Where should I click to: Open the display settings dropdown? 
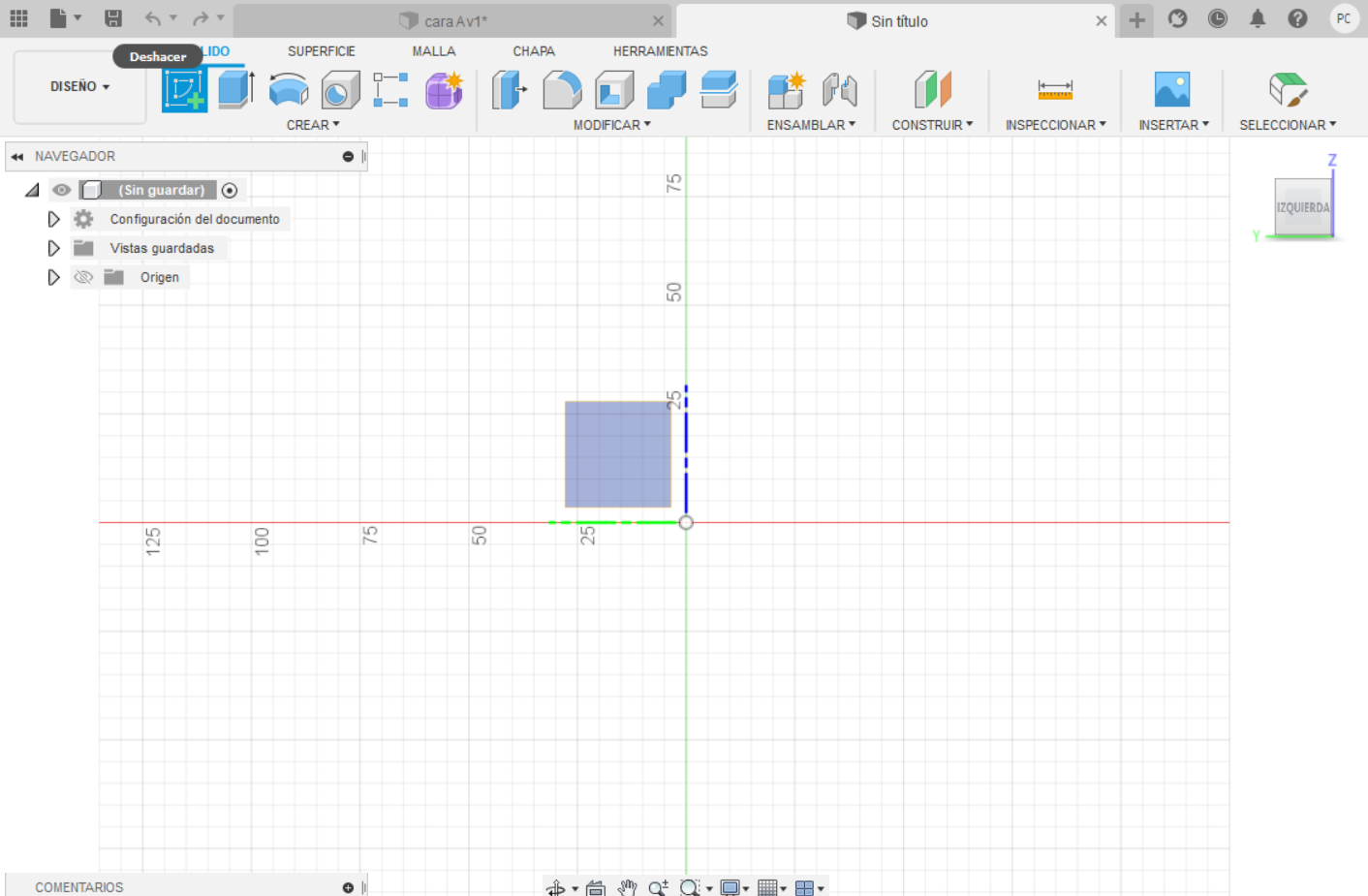734,887
